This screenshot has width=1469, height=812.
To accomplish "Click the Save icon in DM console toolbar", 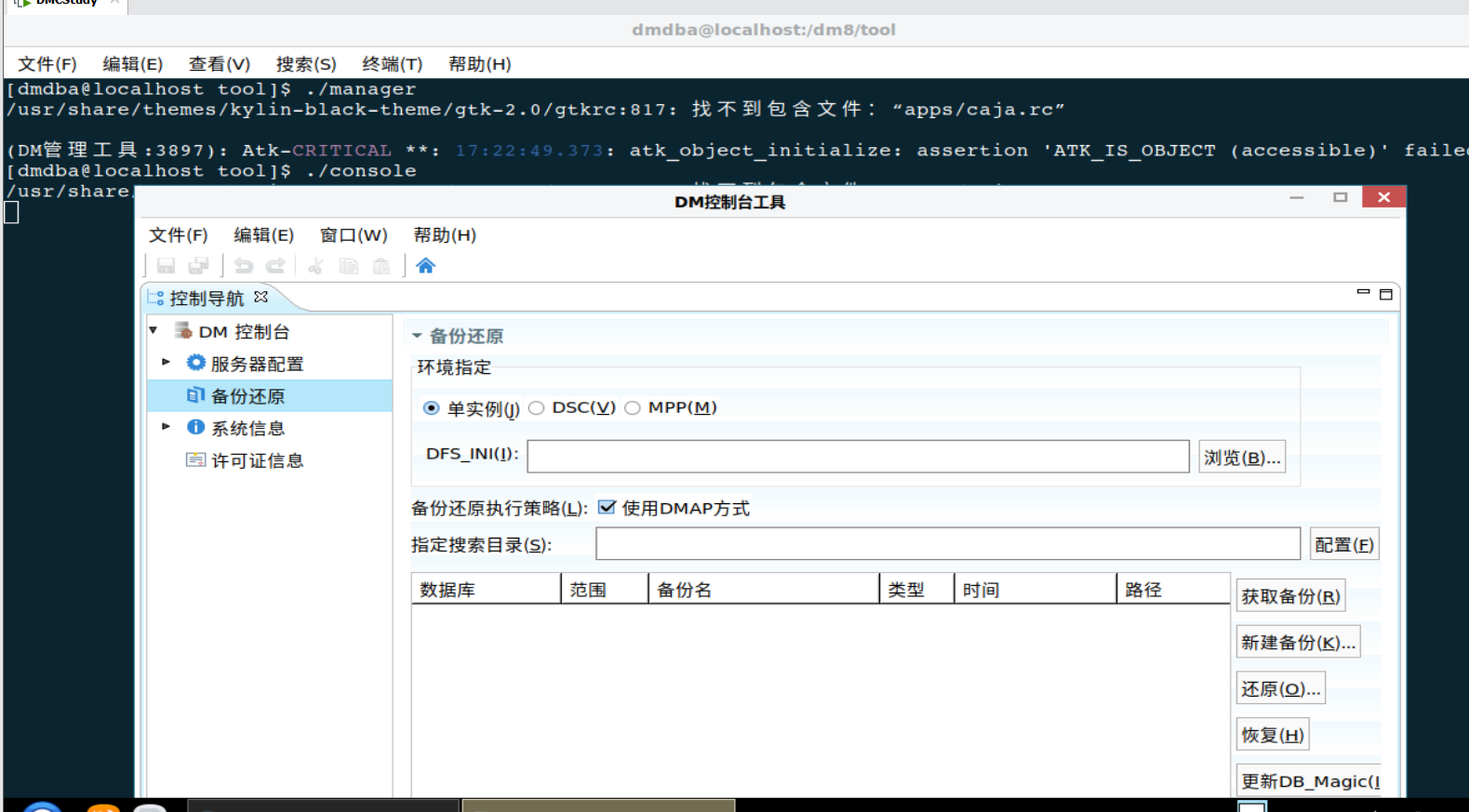I will coord(166,266).
